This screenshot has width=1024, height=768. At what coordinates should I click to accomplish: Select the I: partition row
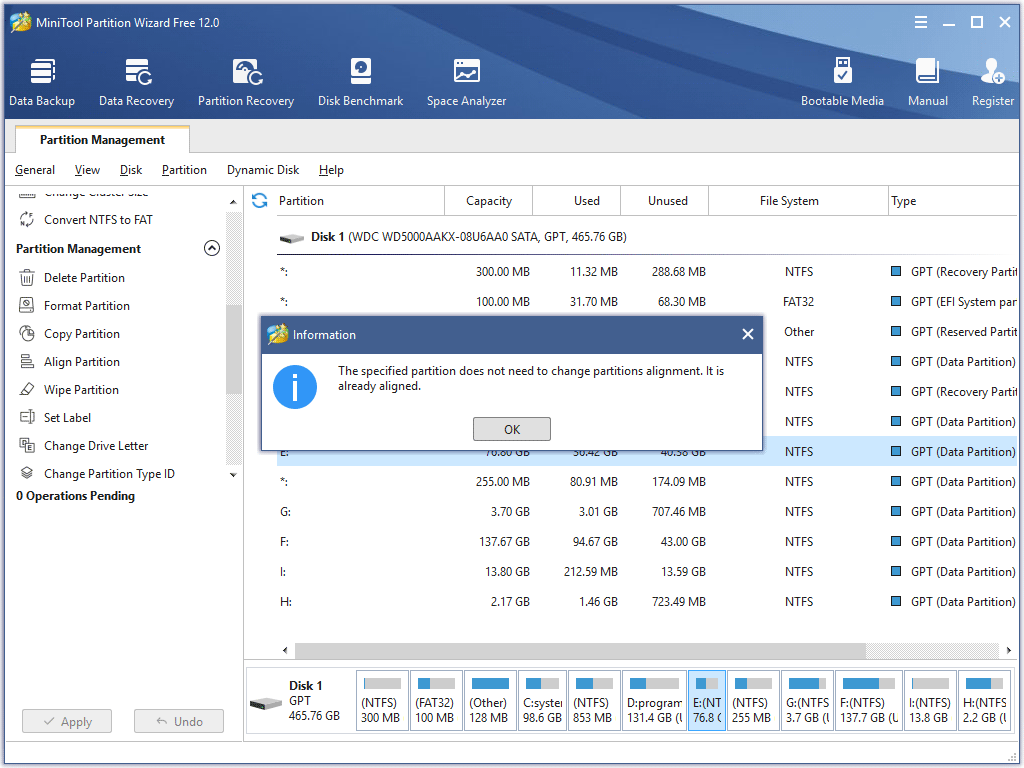click(x=647, y=572)
